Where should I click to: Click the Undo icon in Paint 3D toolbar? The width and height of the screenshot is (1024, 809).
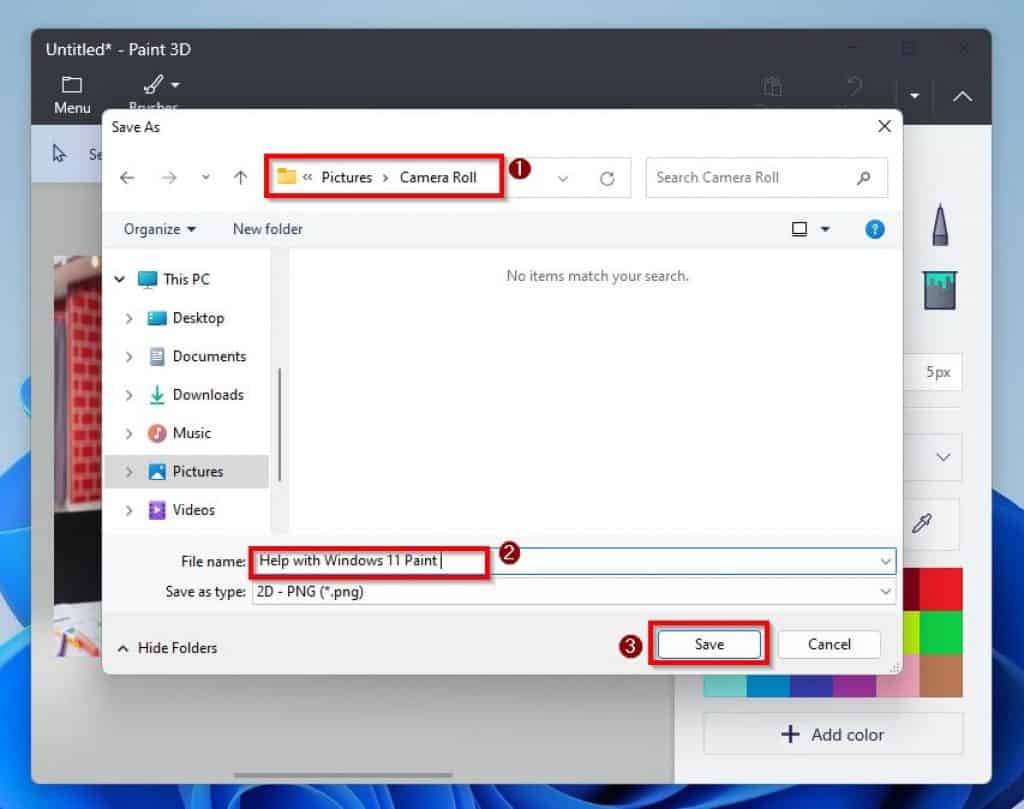point(854,86)
